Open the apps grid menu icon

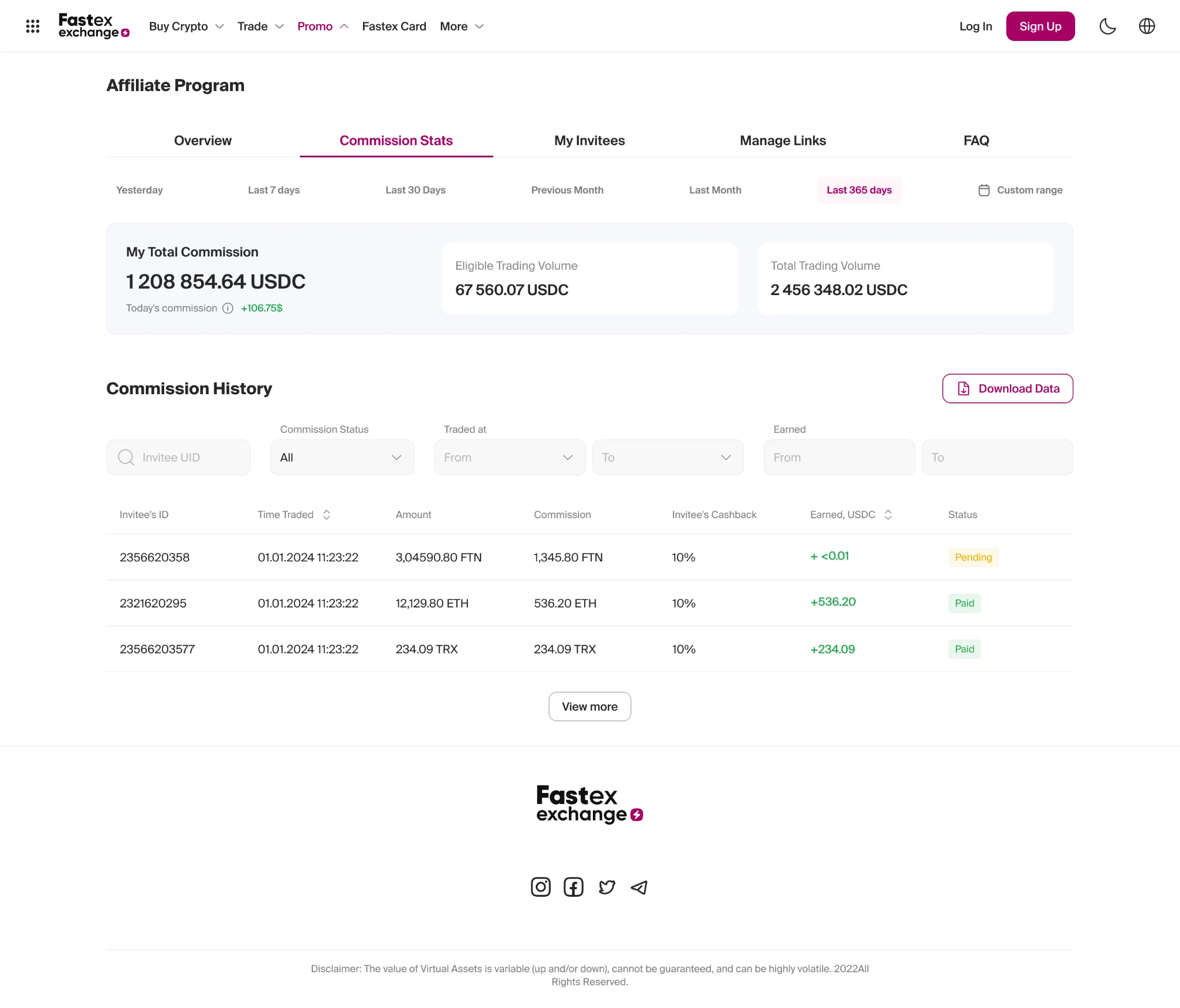(x=32, y=26)
